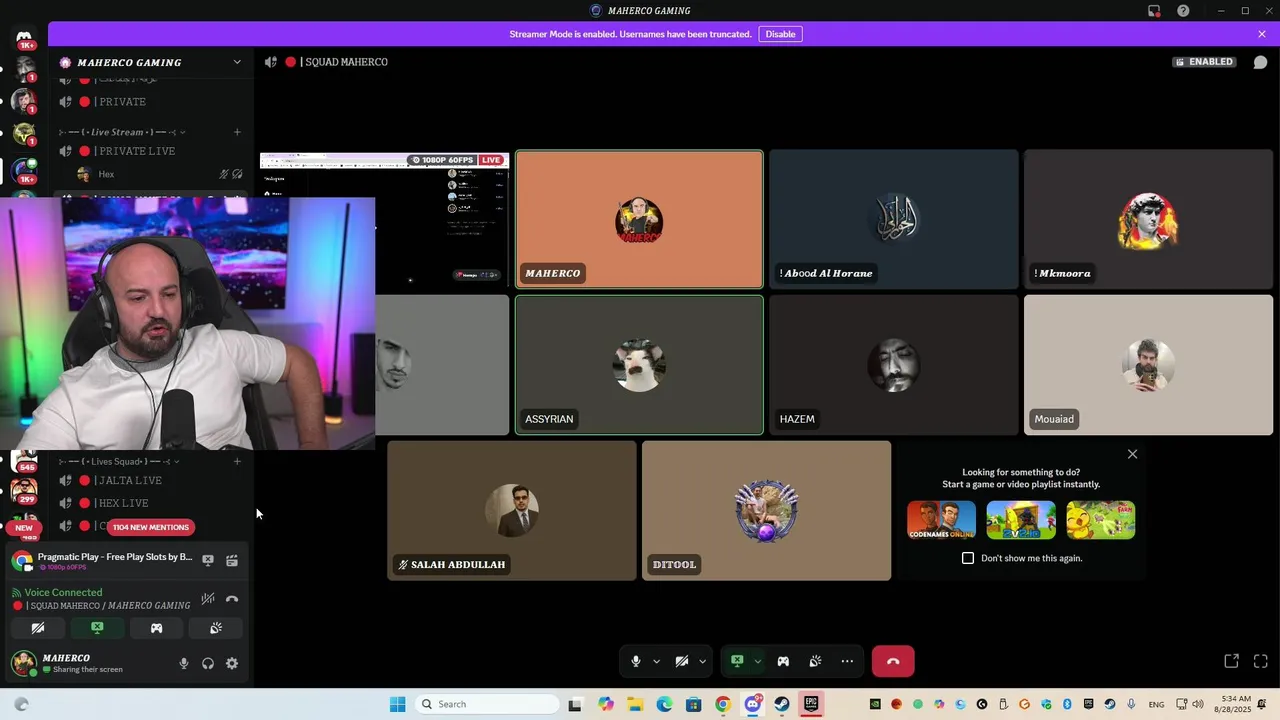Open Windows Start menu
This screenshot has height=720, width=1280.
tap(397, 704)
